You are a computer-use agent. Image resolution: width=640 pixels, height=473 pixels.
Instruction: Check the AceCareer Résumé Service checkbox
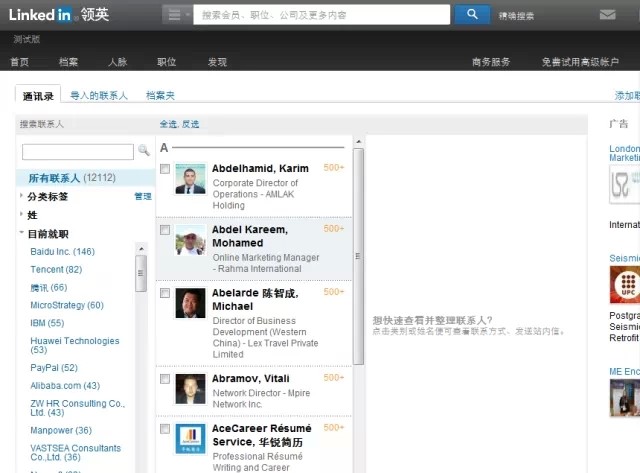coord(165,429)
